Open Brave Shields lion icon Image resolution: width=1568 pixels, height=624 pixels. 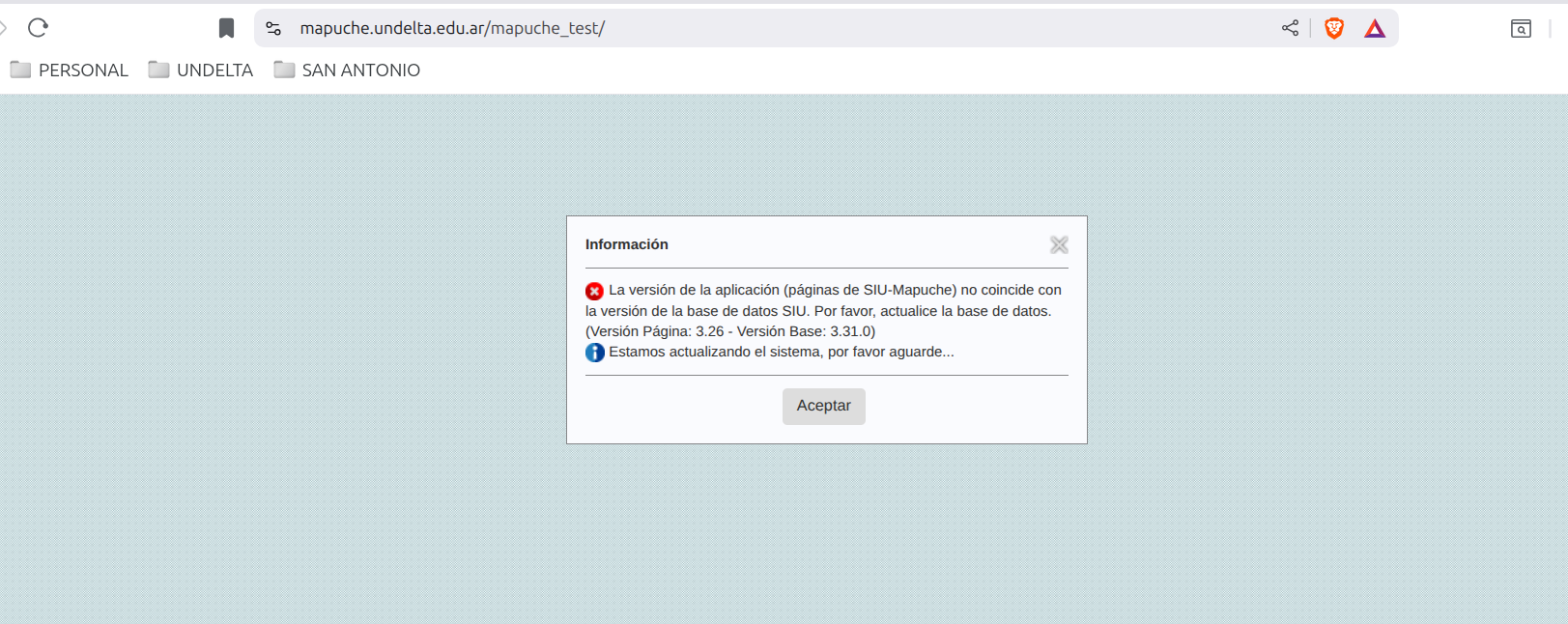pyautogui.click(x=1334, y=28)
